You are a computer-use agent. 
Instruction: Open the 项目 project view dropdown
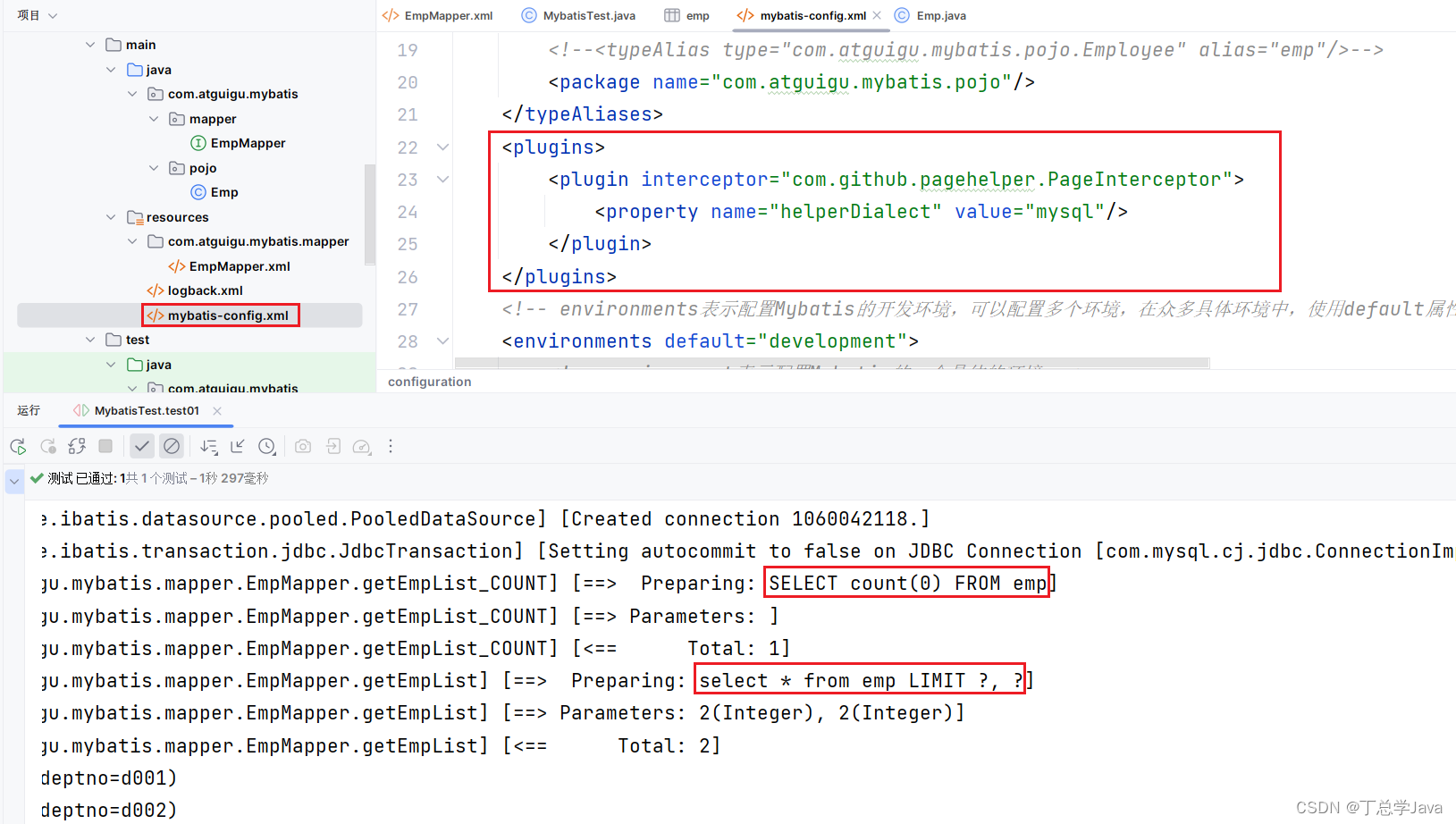pyautogui.click(x=38, y=15)
